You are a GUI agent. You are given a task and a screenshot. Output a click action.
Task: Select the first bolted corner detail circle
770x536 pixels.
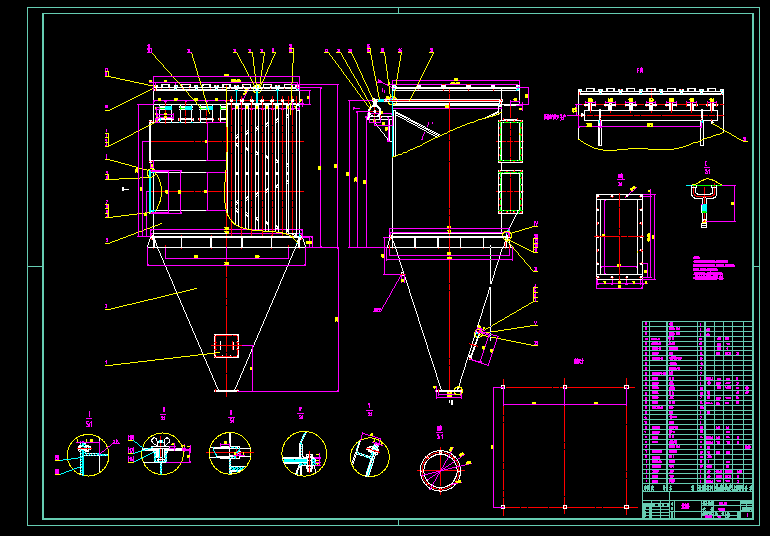pyautogui.click(x=88, y=455)
